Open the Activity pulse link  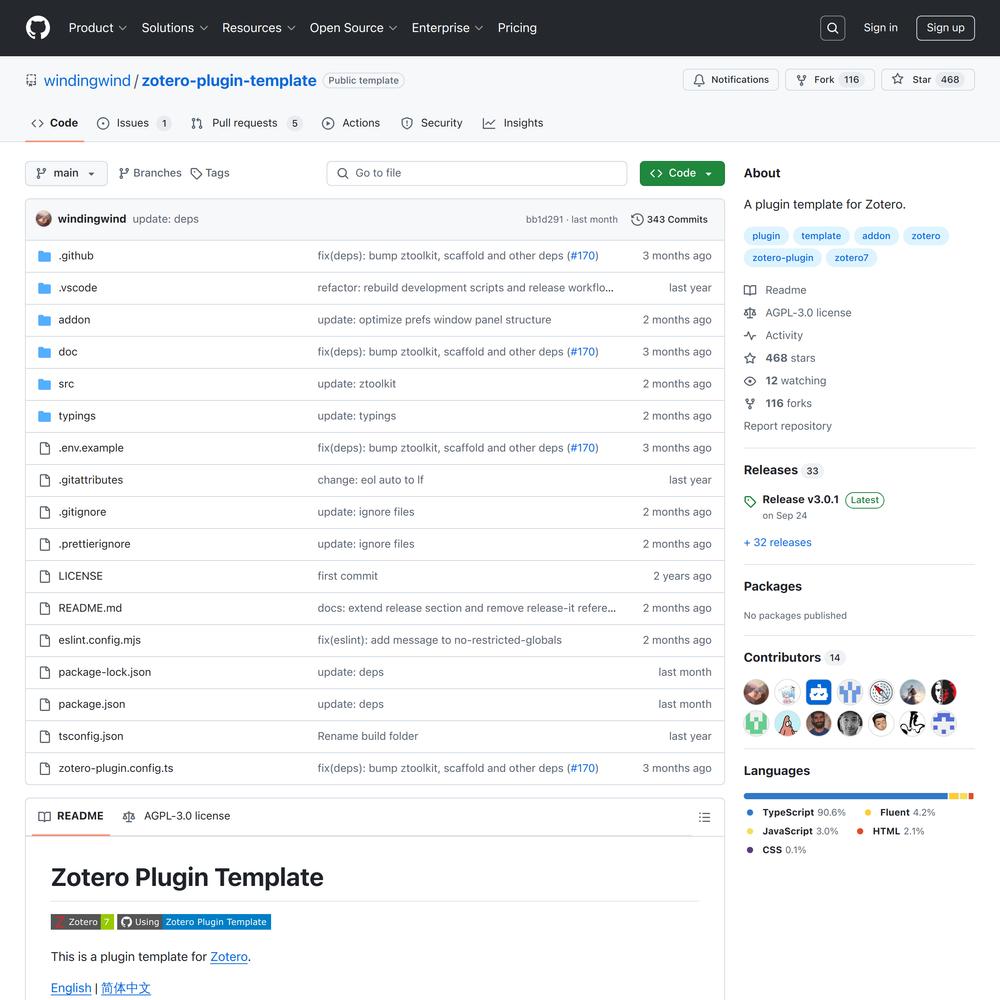tap(784, 335)
